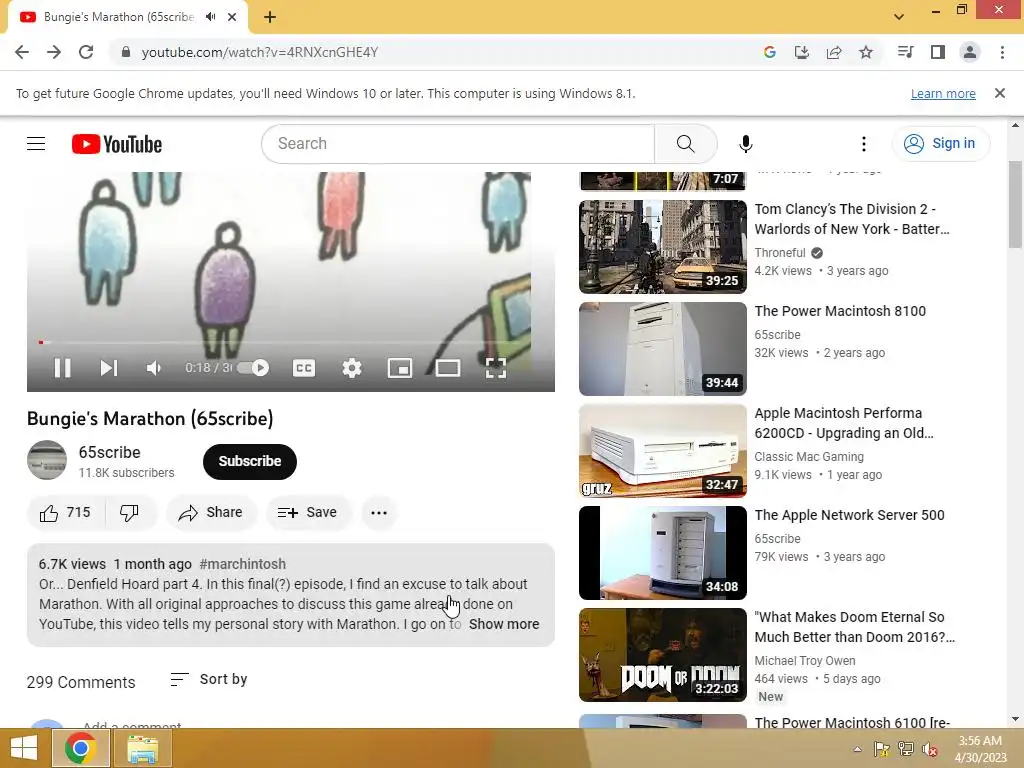Open Google icon in address bar
1024x768 pixels.
(x=770, y=52)
